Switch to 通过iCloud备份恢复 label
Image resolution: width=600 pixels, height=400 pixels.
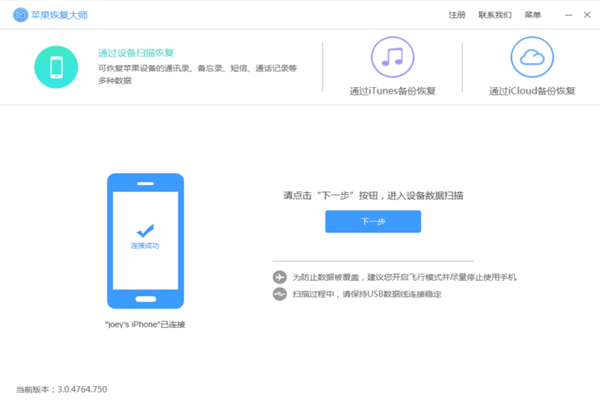[531, 91]
